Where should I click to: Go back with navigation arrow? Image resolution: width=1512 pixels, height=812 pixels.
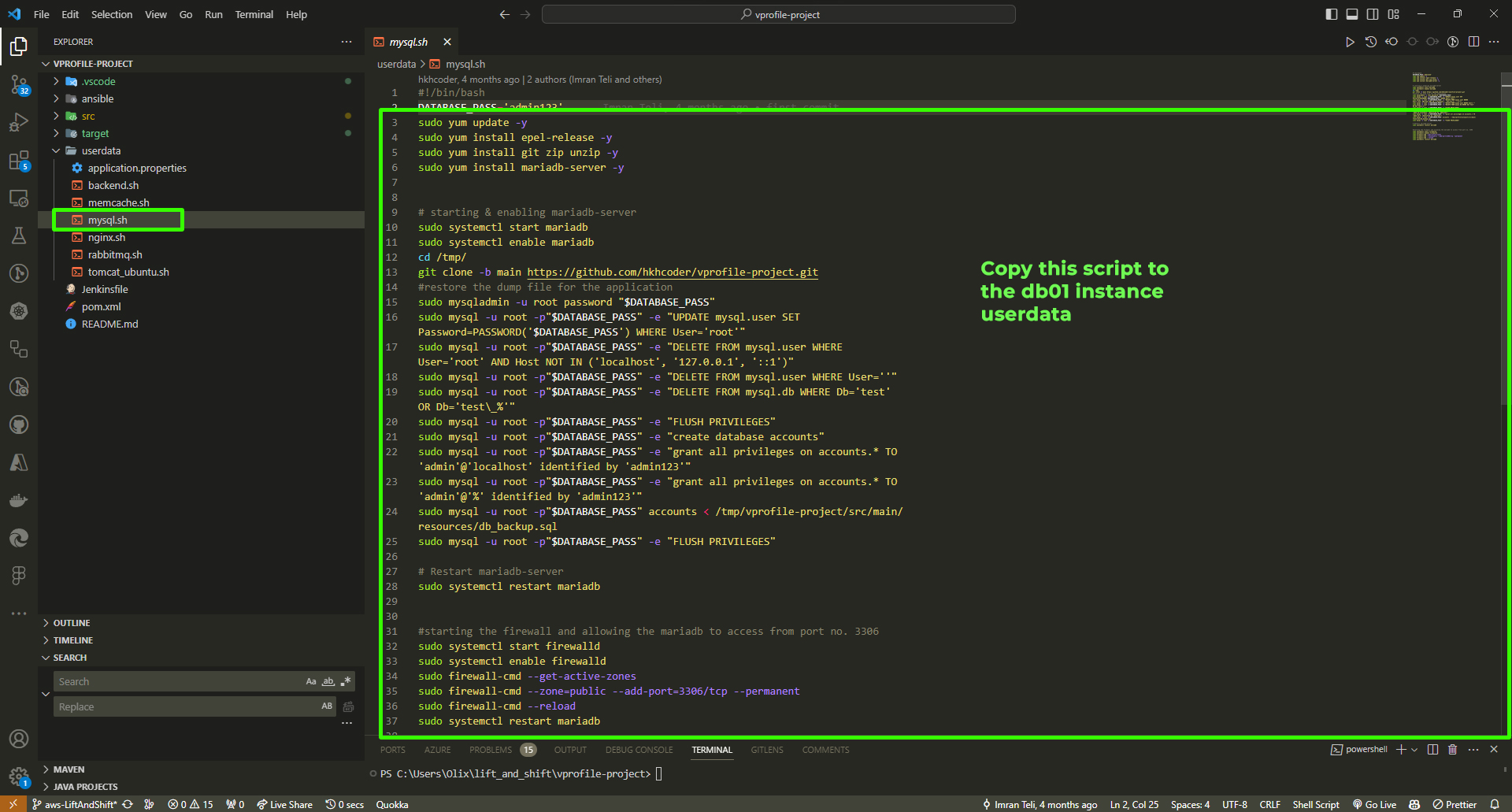click(x=504, y=14)
